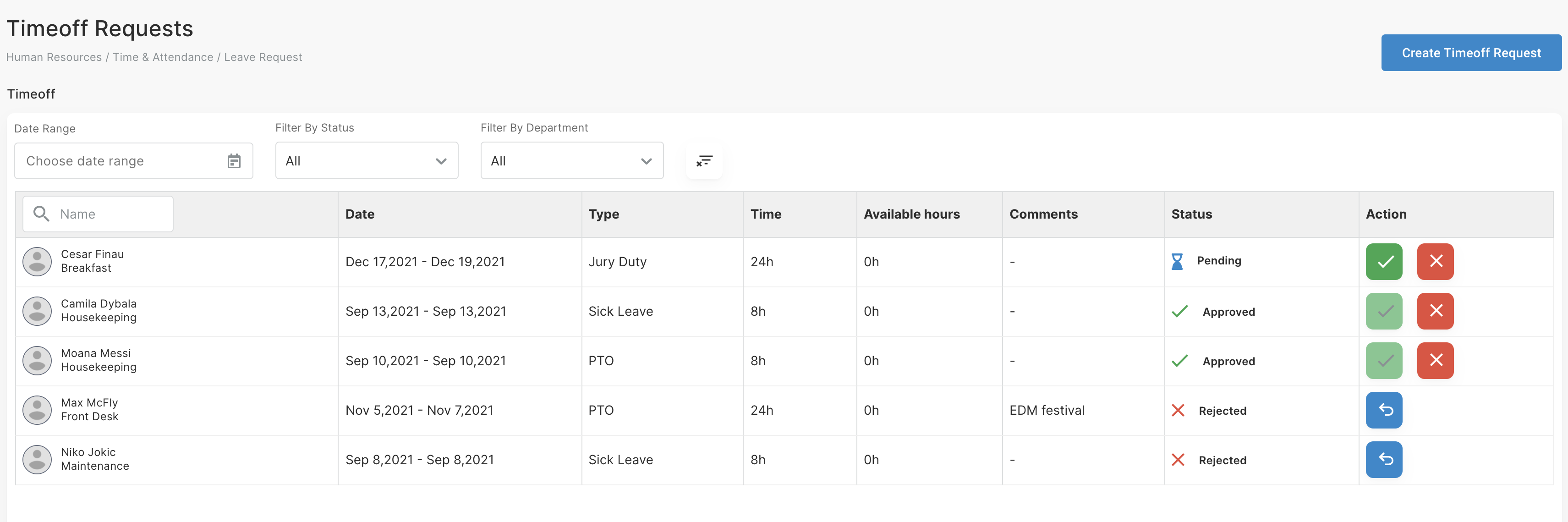Image resolution: width=1568 pixels, height=522 pixels.
Task: Click Sick Leave type for Niko Jokic
Action: 620,460
